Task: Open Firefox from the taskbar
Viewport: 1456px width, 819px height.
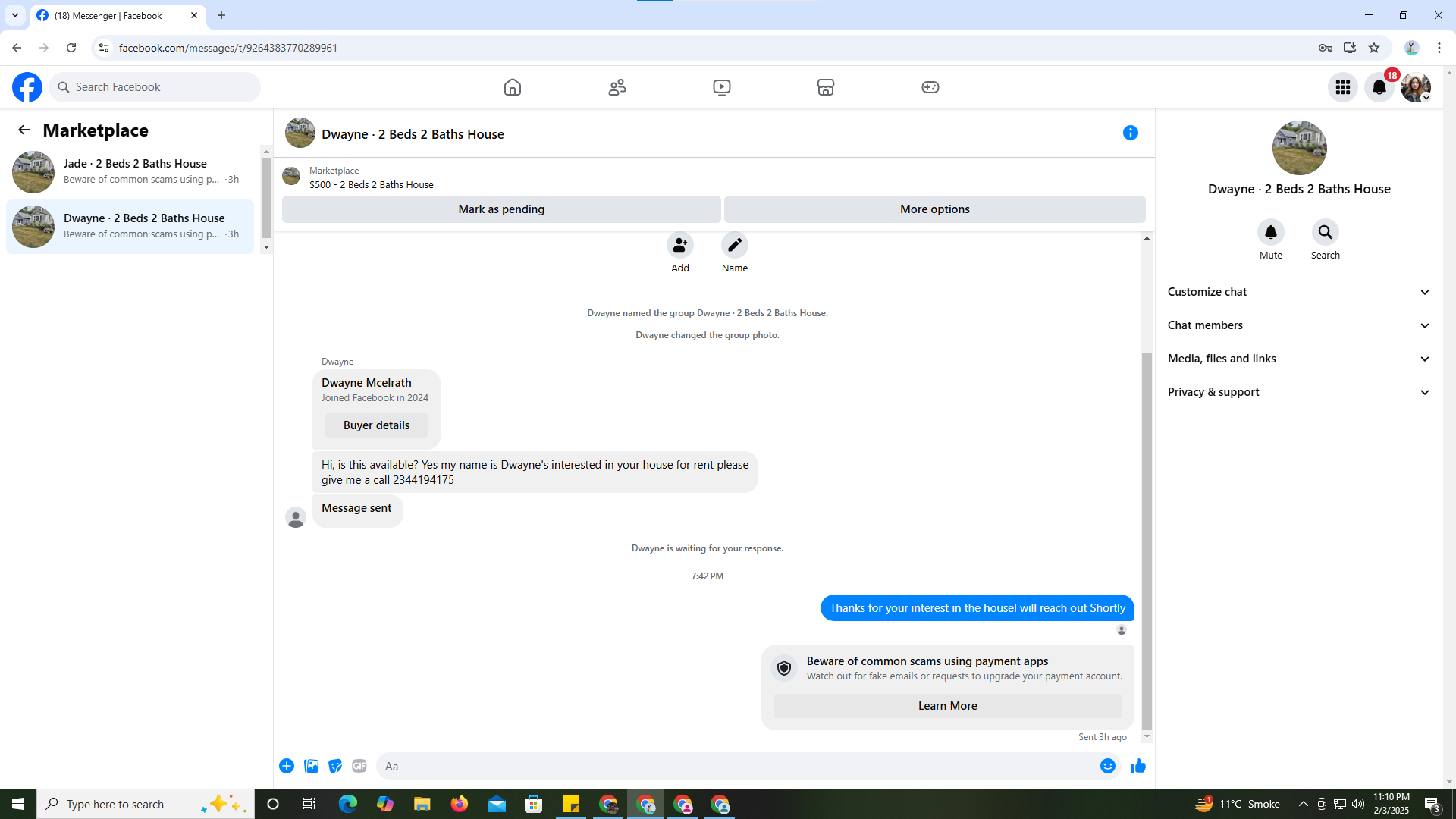Action: [x=459, y=804]
